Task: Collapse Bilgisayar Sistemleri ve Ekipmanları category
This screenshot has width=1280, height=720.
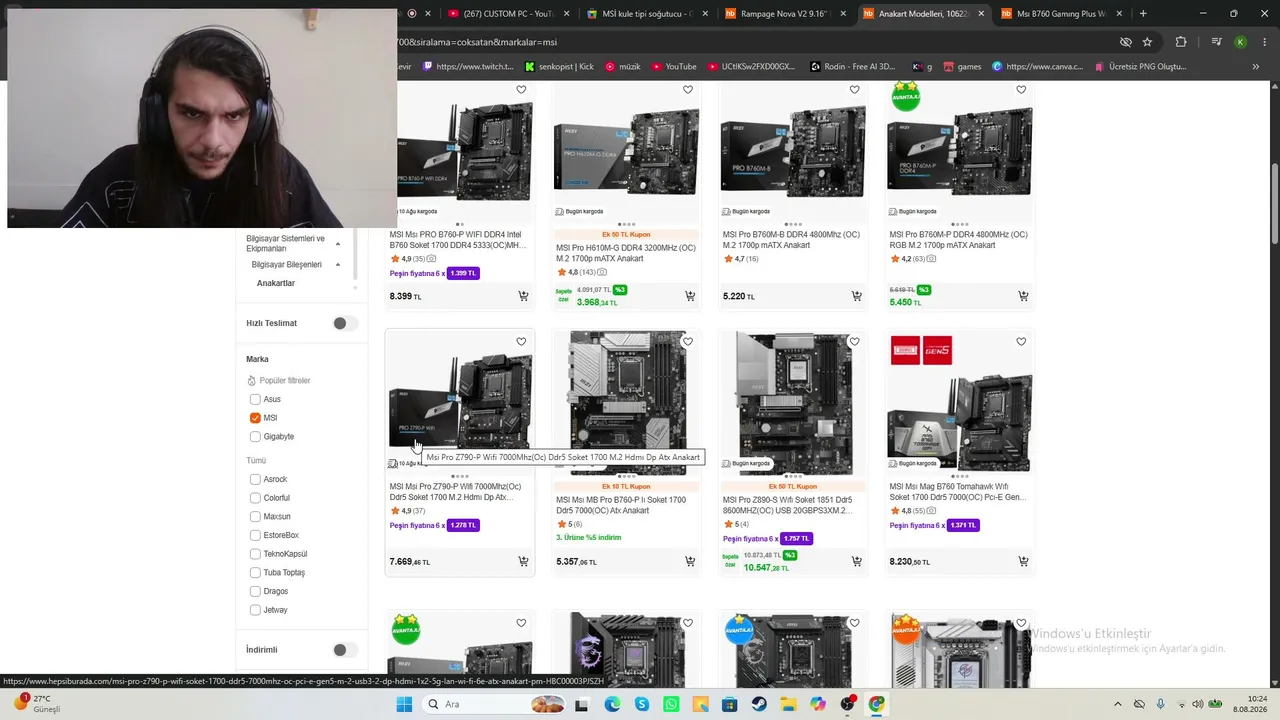Action: tap(338, 244)
